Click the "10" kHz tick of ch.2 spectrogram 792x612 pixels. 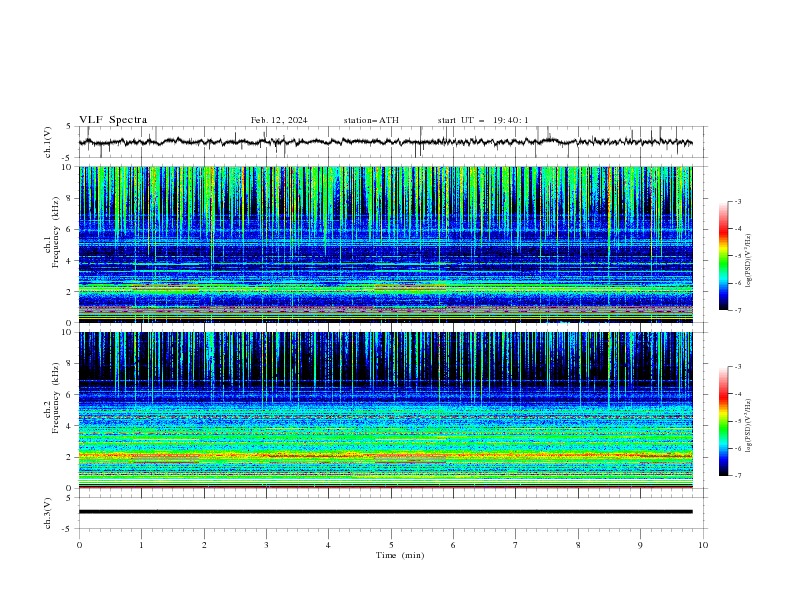pos(68,332)
